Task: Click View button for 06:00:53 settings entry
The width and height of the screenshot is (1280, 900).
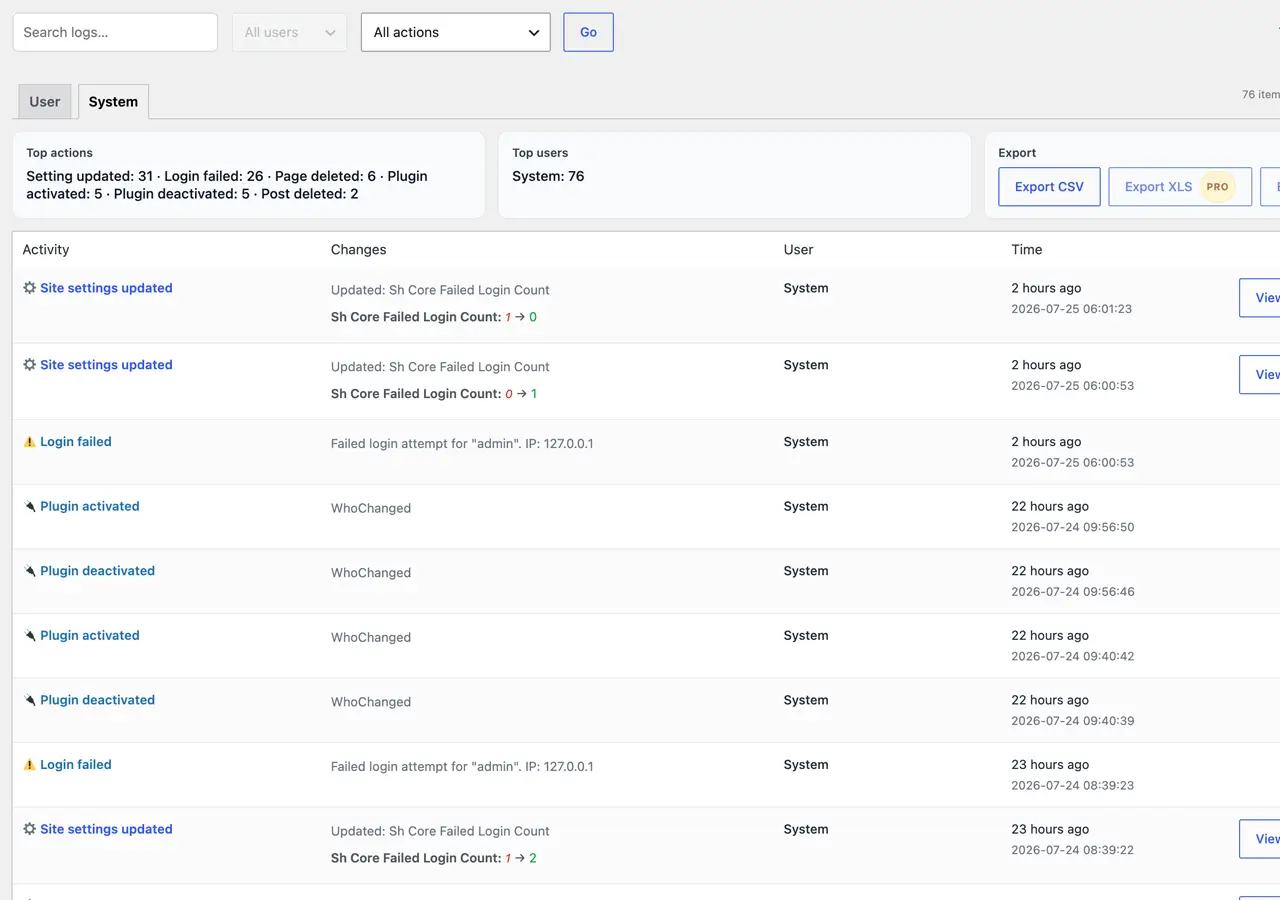Action: click(1261, 375)
